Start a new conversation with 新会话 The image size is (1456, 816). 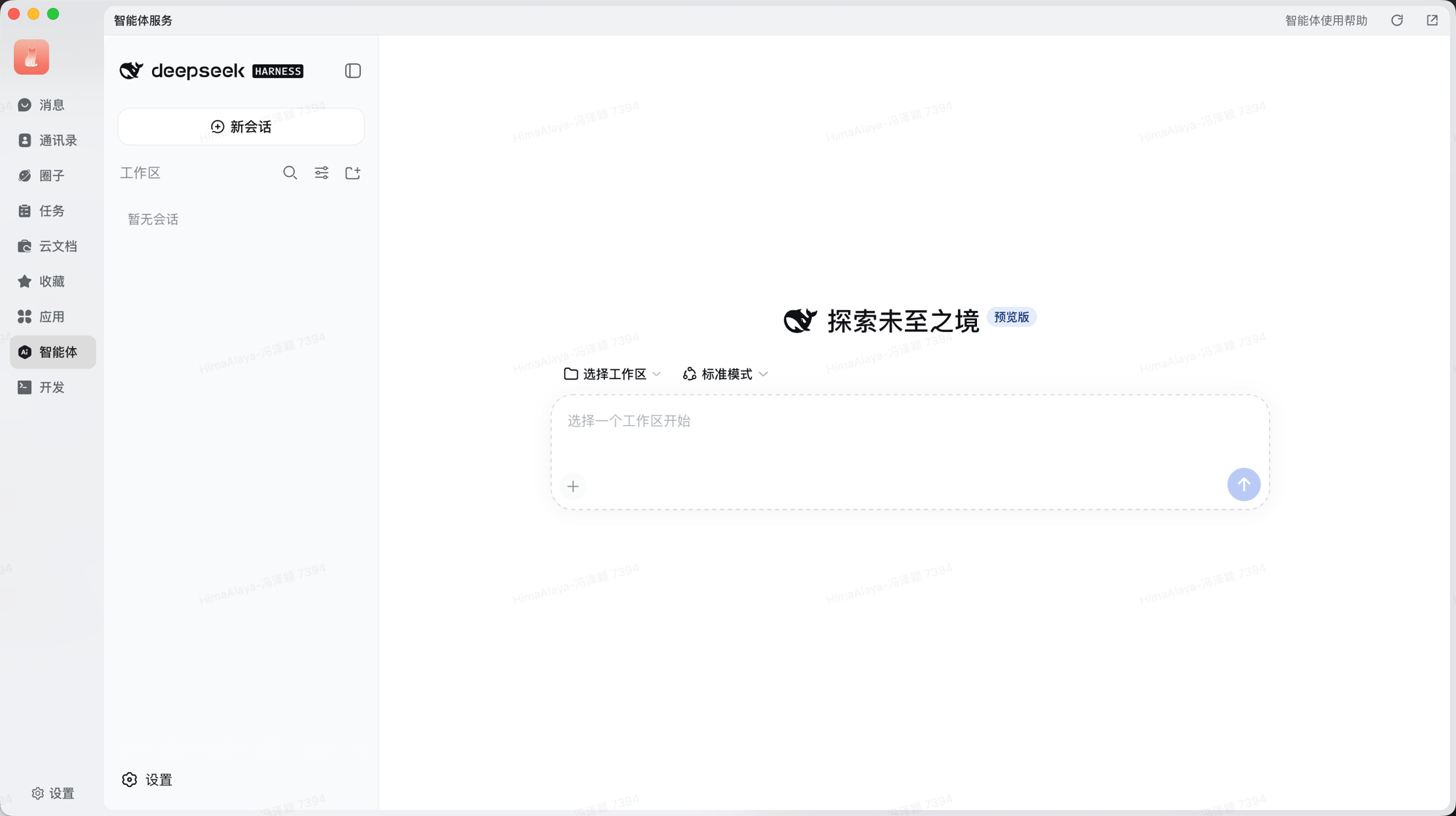(x=241, y=127)
